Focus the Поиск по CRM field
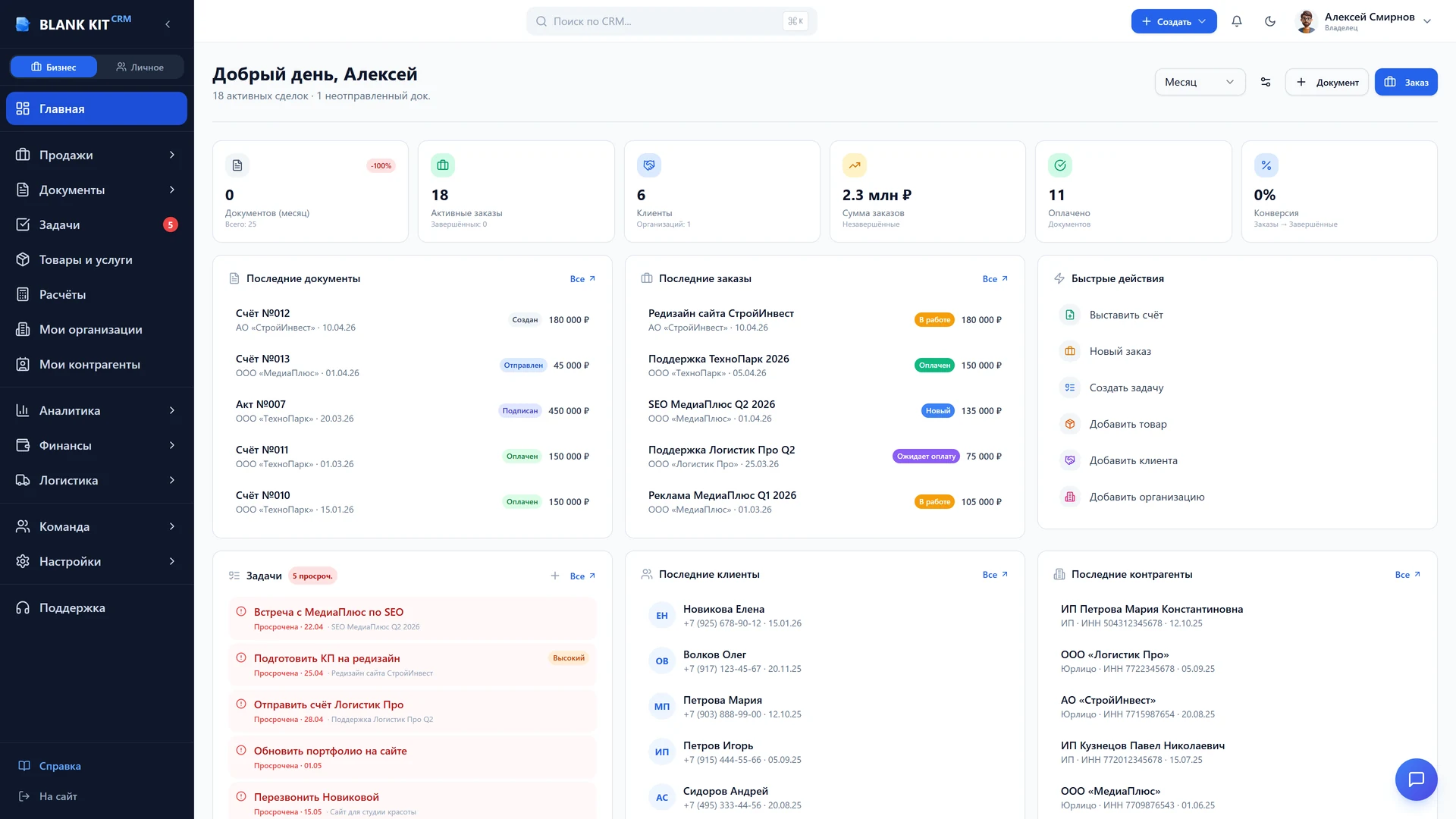Viewport: 1456px width, 819px height. click(671, 21)
